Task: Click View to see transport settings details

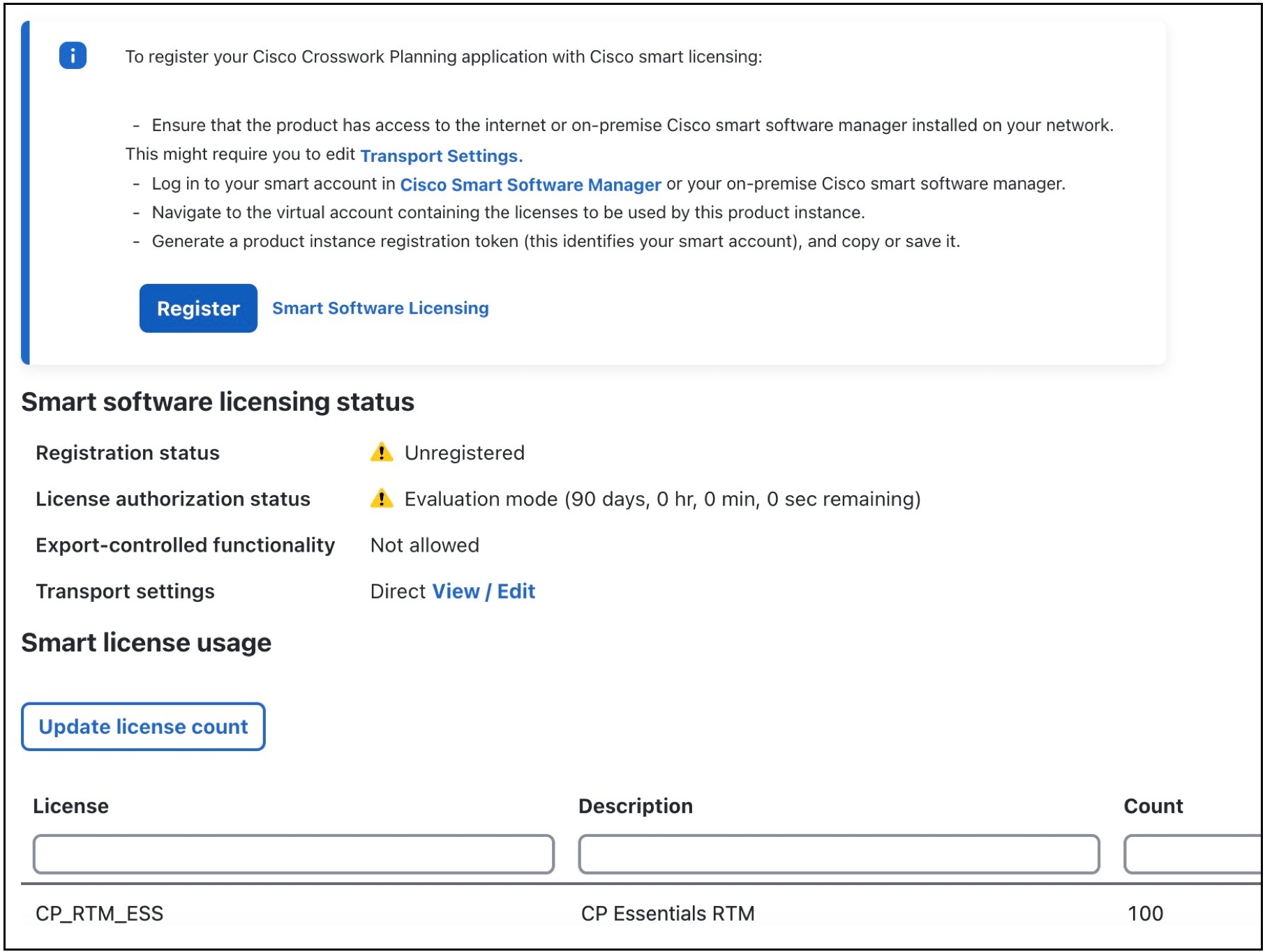Action: coord(455,591)
